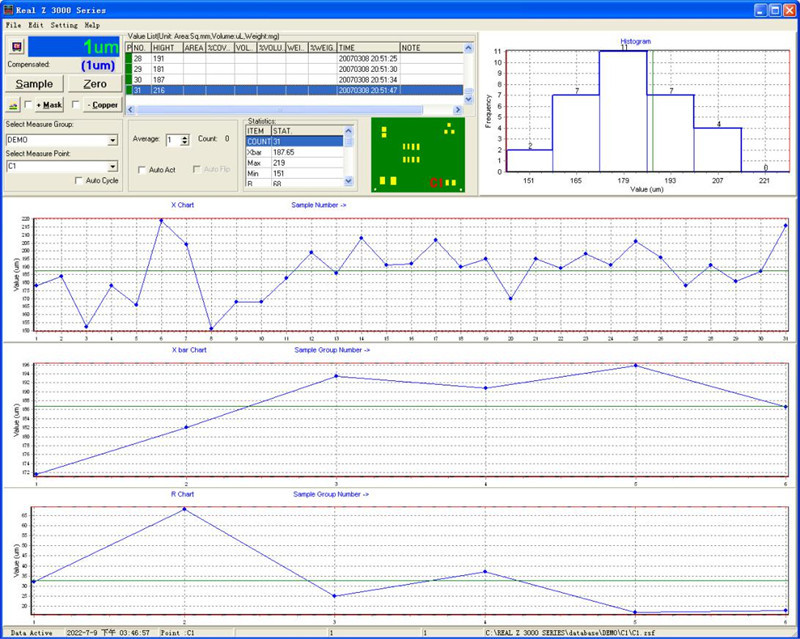Increase the Average spinner value
The height and width of the screenshot is (639, 800).
(x=184, y=137)
